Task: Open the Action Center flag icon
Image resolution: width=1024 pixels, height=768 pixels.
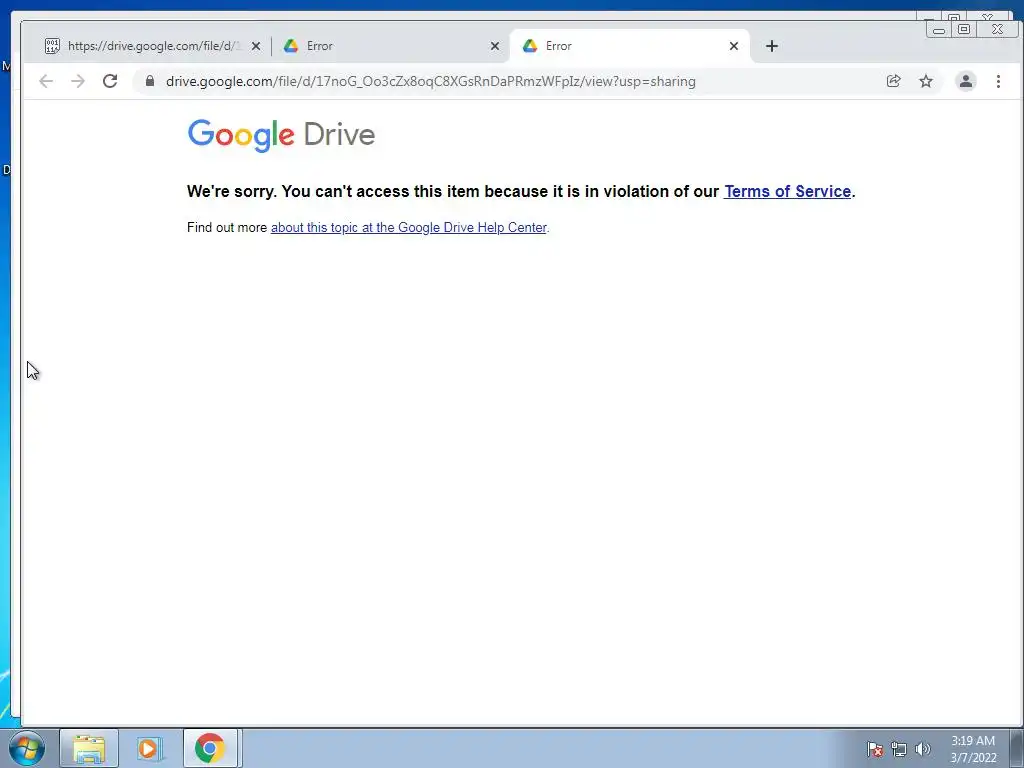Action: (875, 749)
